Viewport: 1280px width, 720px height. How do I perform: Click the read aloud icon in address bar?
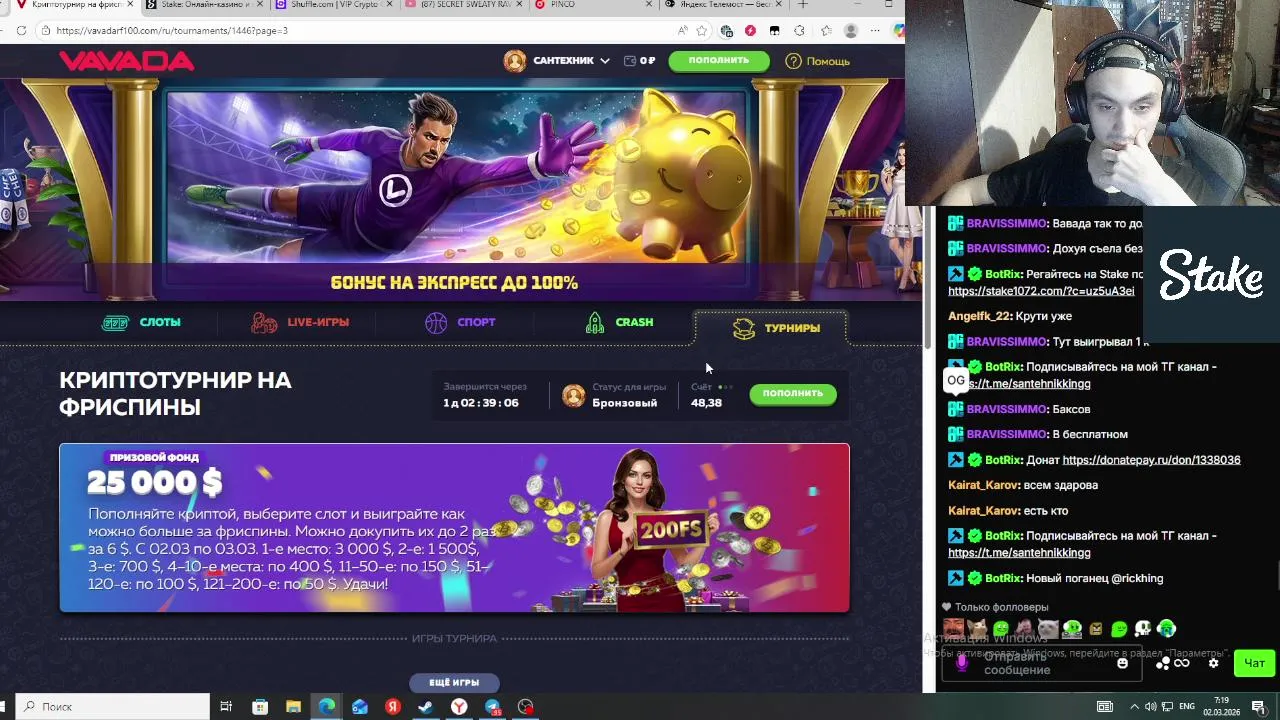681,31
